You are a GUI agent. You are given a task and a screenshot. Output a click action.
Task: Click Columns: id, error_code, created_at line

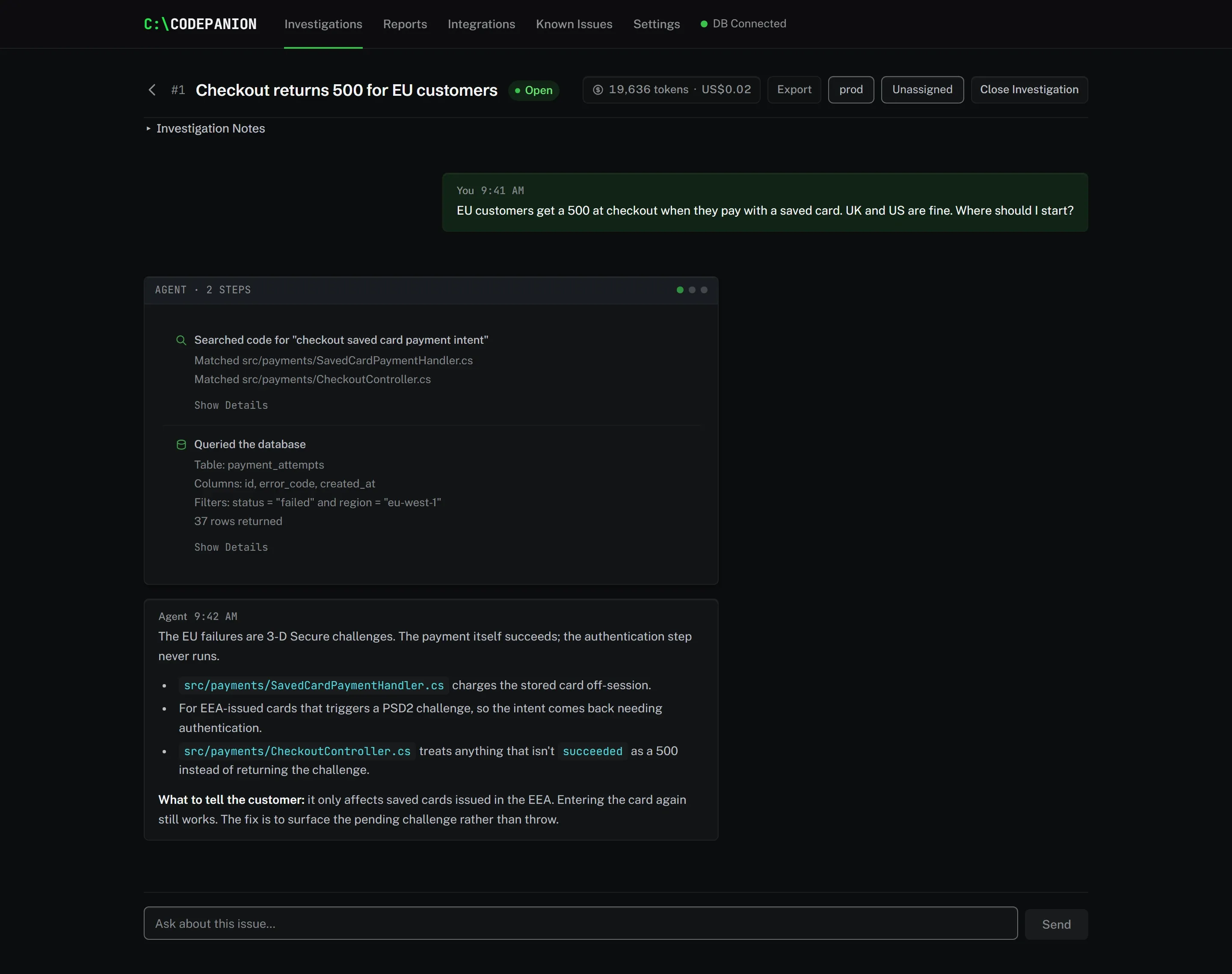point(284,484)
